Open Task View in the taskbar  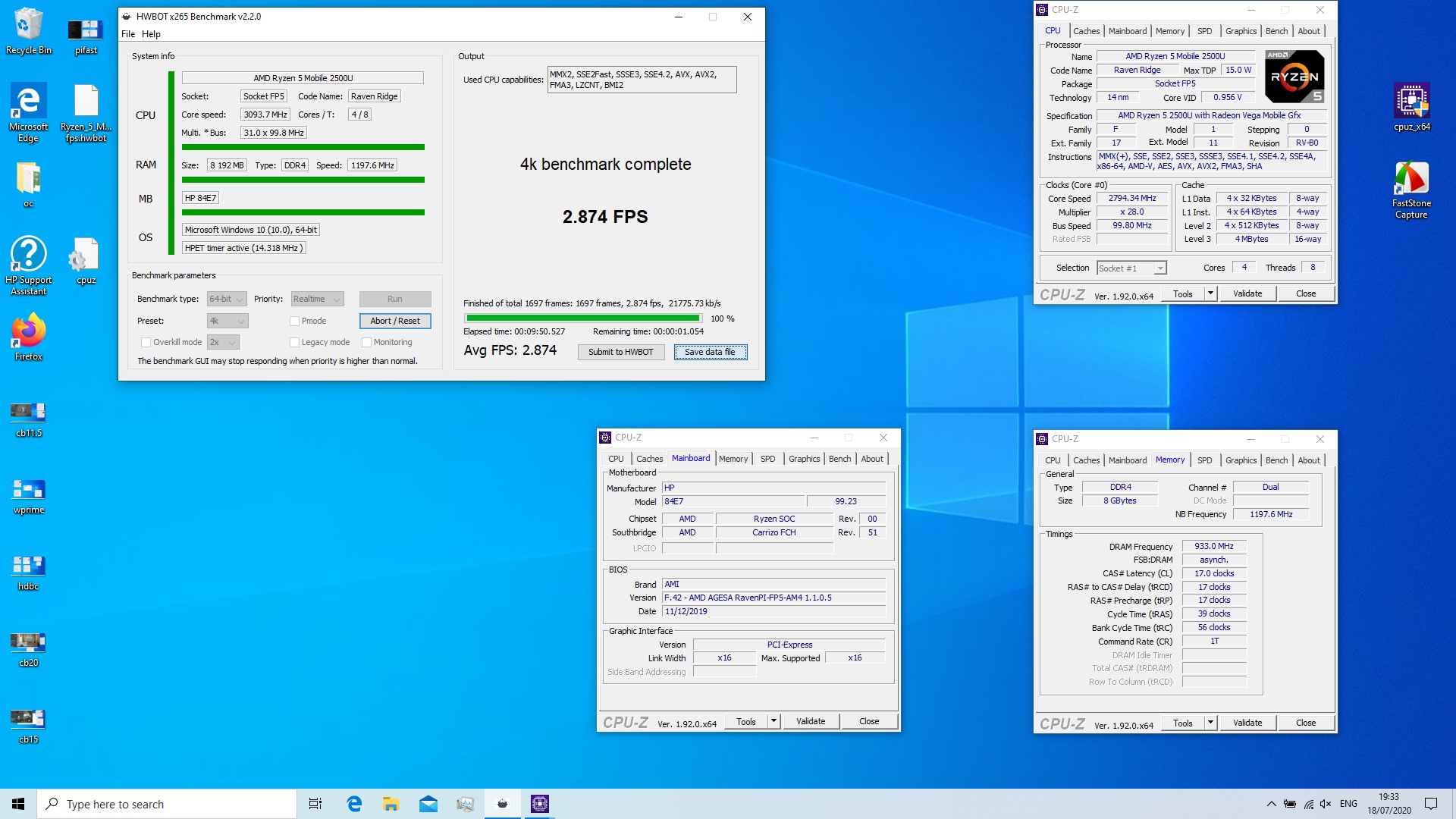pos(315,804)
